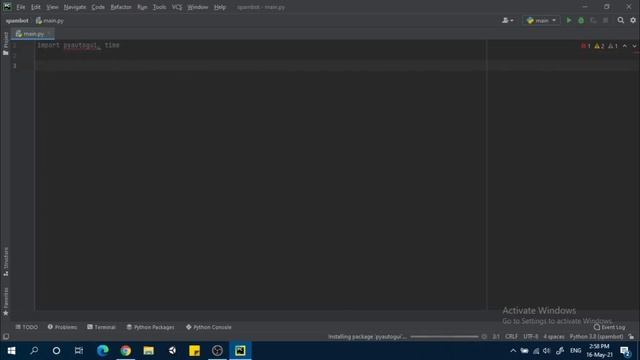Open Windows Start menu
640x360 pixels.
coord(11,351)
